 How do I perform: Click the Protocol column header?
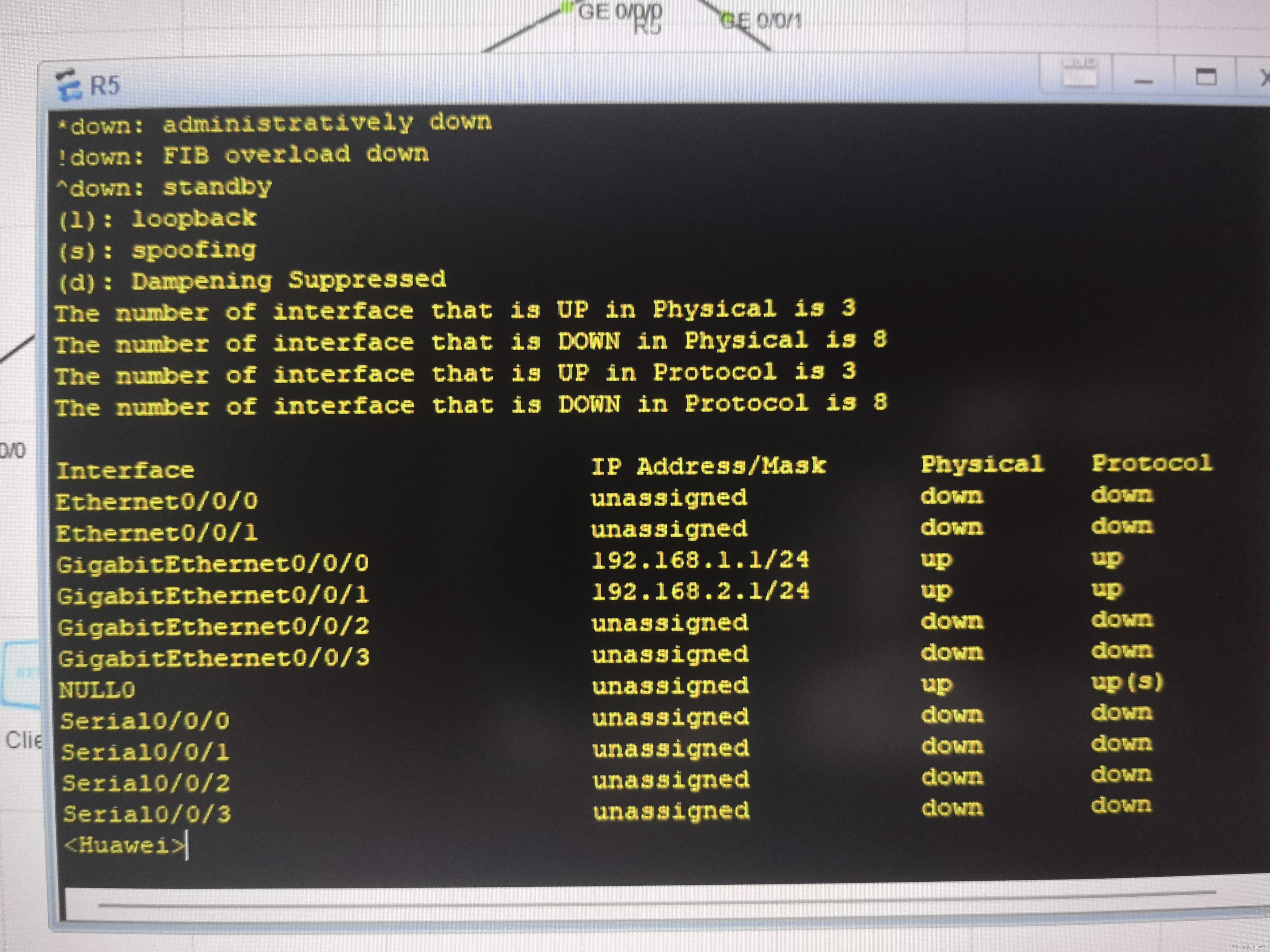click(1152, 463)
